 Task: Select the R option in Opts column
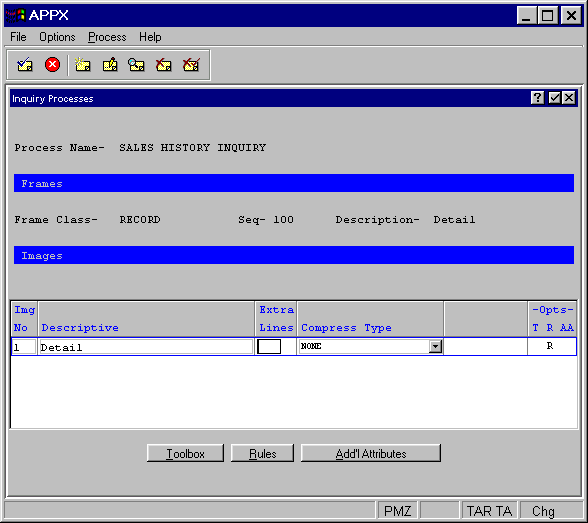[x=550, y=346]
